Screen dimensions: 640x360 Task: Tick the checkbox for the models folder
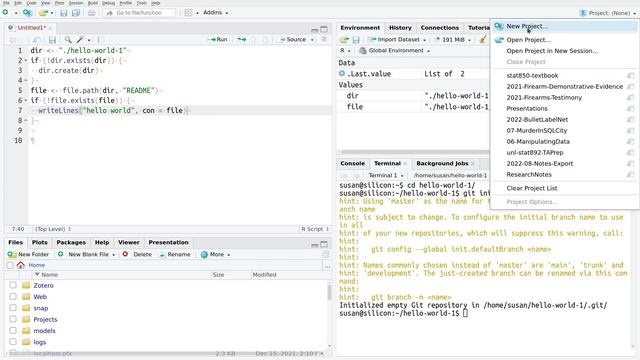point(13,331)
